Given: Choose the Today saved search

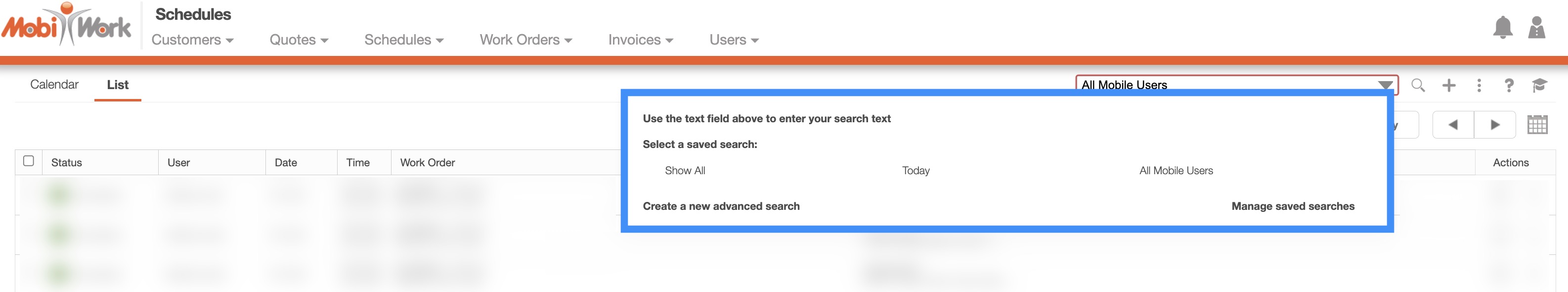Looking at the screenshot, I should pos(915,171).
